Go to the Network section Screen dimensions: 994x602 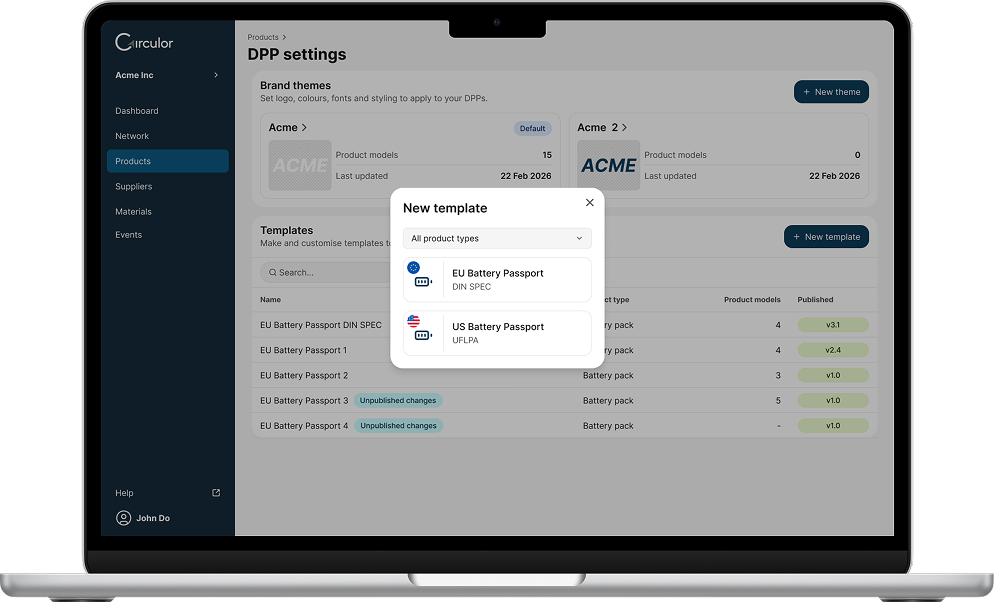tap(132, 136)
